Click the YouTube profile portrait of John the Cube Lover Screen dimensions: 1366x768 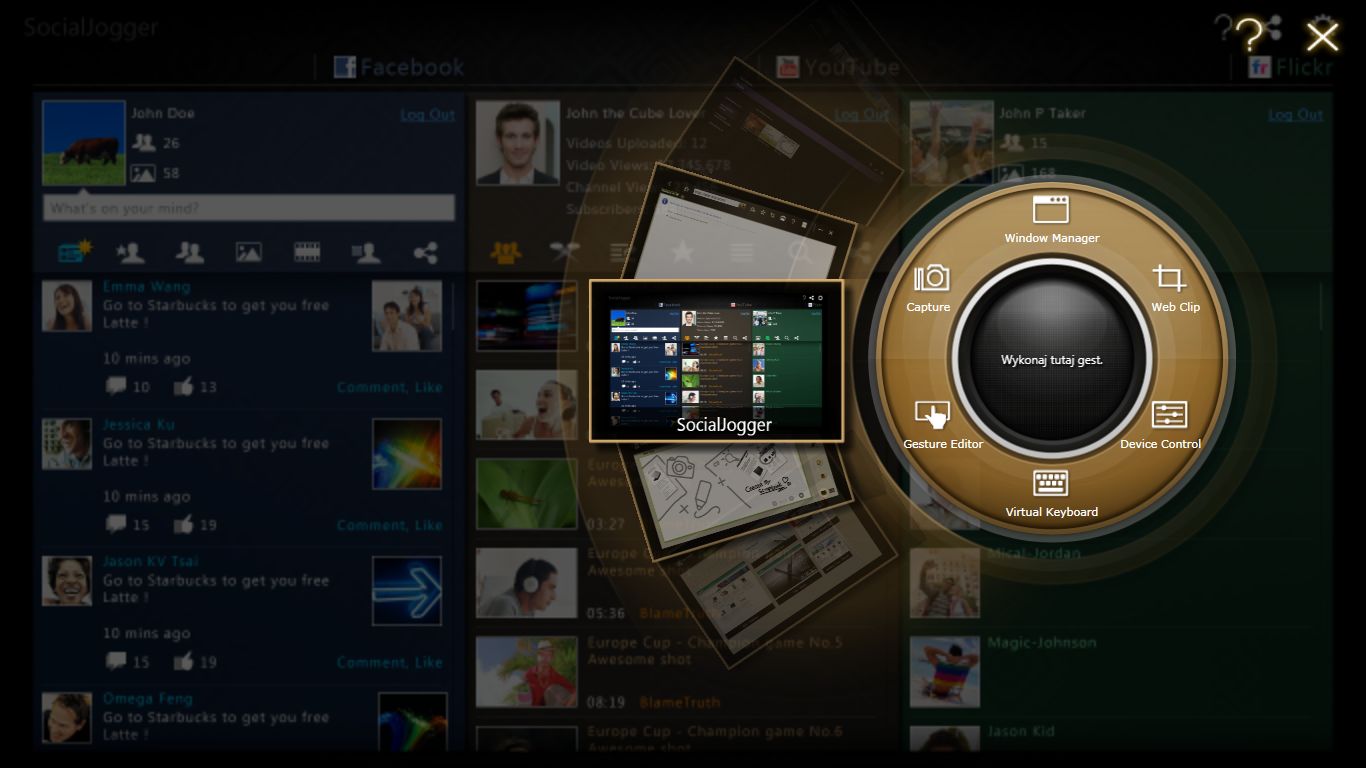517,143
